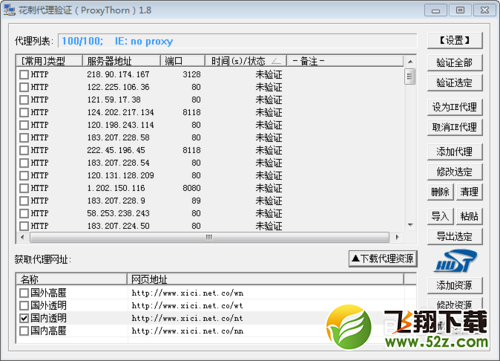Enable the 国内高匿 source checkbox
500x361 pixels.
coord(24,331)
